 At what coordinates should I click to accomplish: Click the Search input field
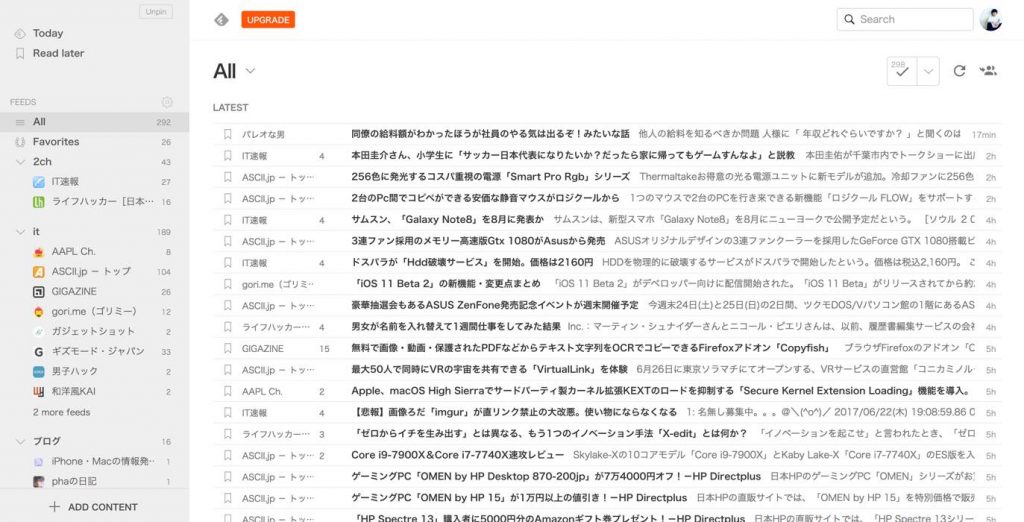(x=904, y=20)
